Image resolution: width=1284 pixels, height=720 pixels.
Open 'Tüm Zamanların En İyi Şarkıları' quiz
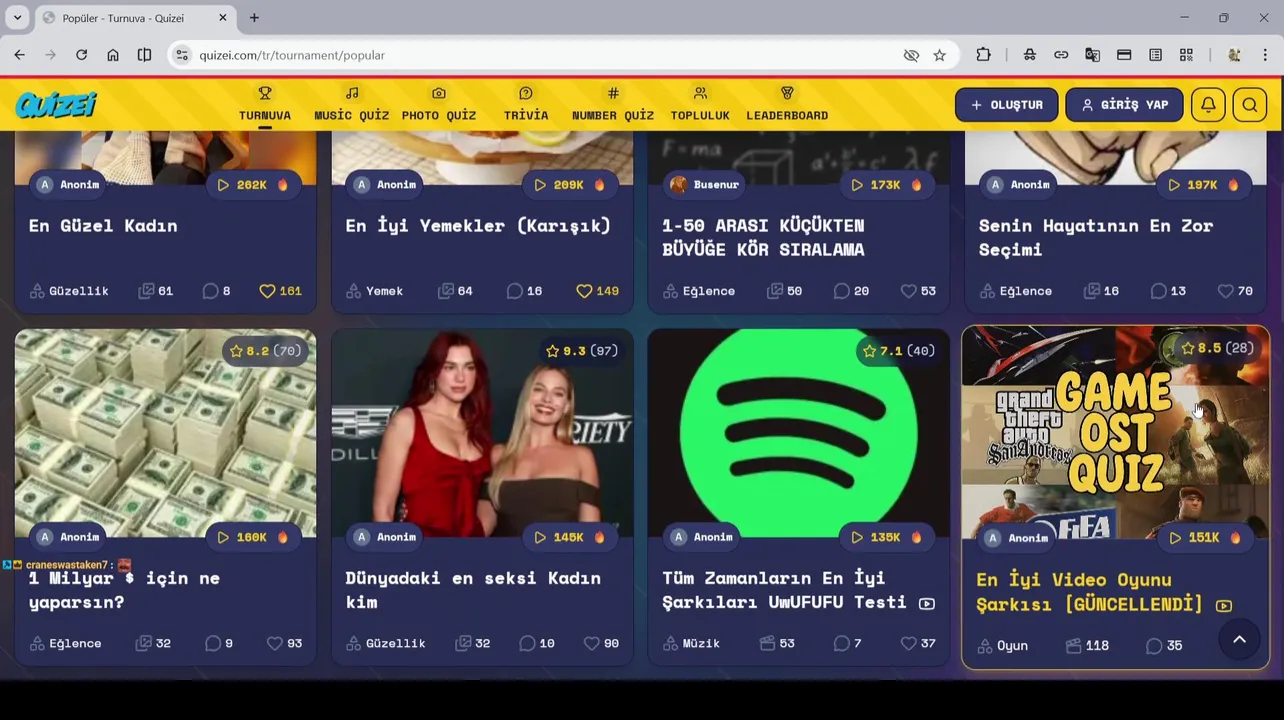(x=784, y=590)
